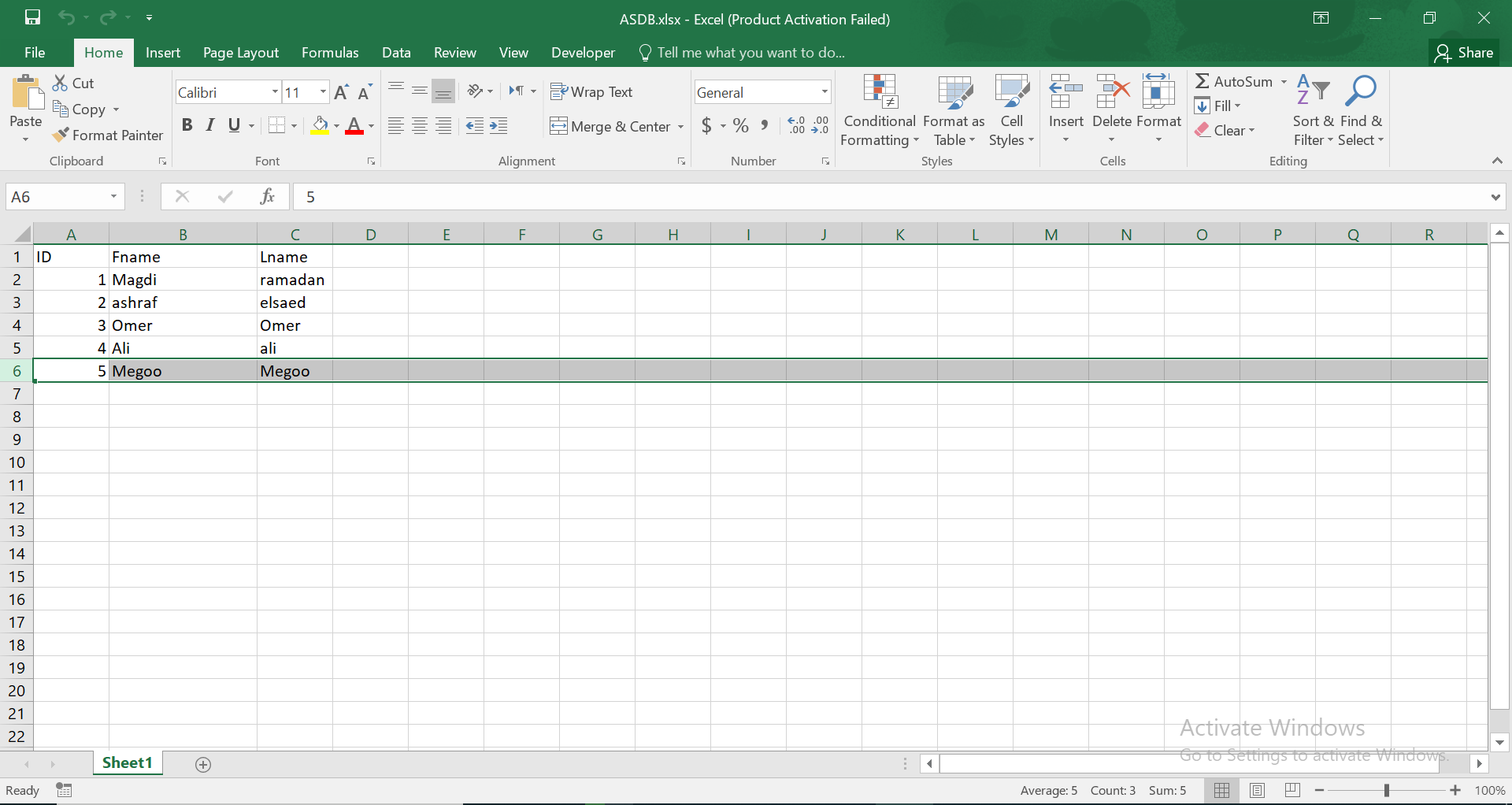Click the Increase Indent icon
Viewport: 1512px width, 805px height.
click(x=498, y=126)
